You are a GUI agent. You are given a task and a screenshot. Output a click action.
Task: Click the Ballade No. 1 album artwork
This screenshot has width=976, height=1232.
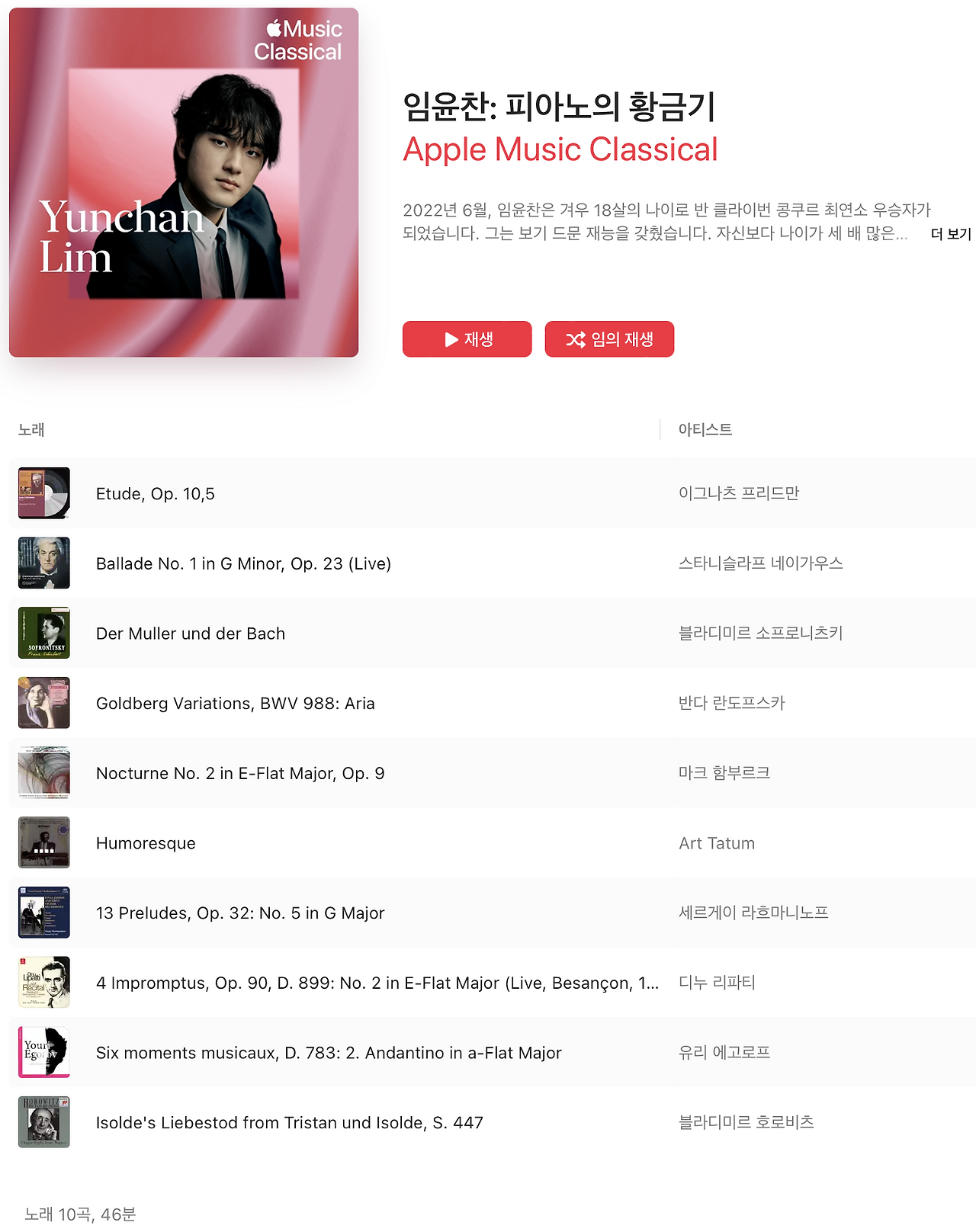(44, 563)
